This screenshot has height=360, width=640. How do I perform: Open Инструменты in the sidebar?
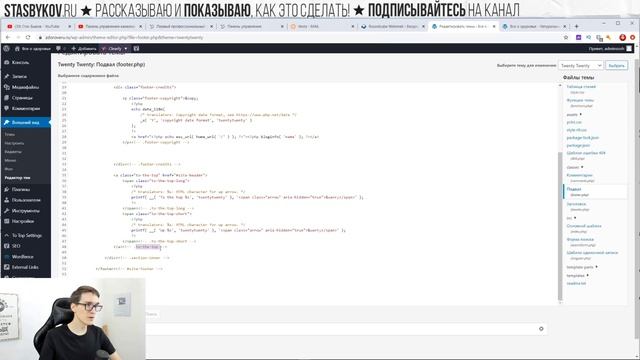coord(25,211)
